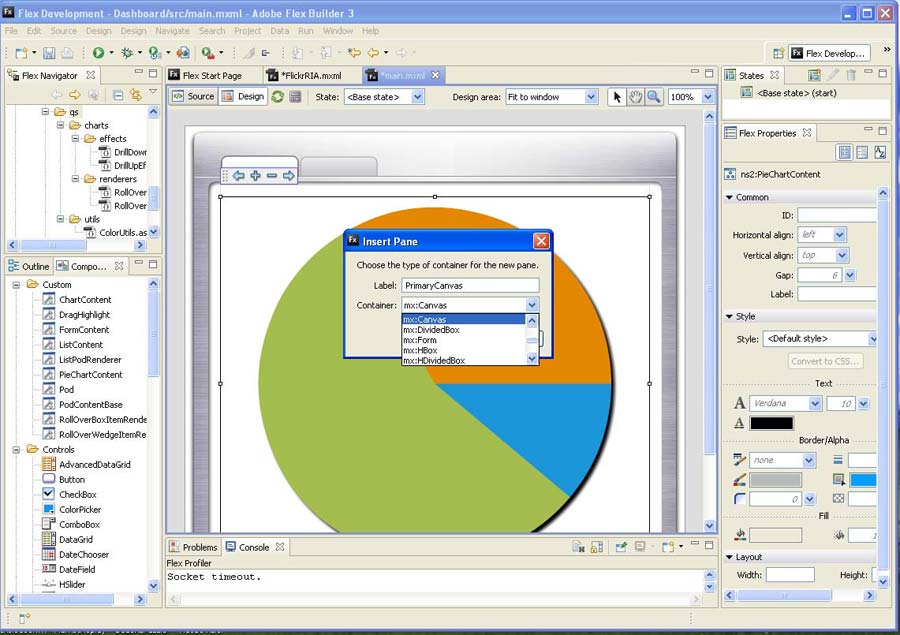Click the Debug bug icon
The width and height of the screenshot is (900, 635).
[x=127, y=53]
